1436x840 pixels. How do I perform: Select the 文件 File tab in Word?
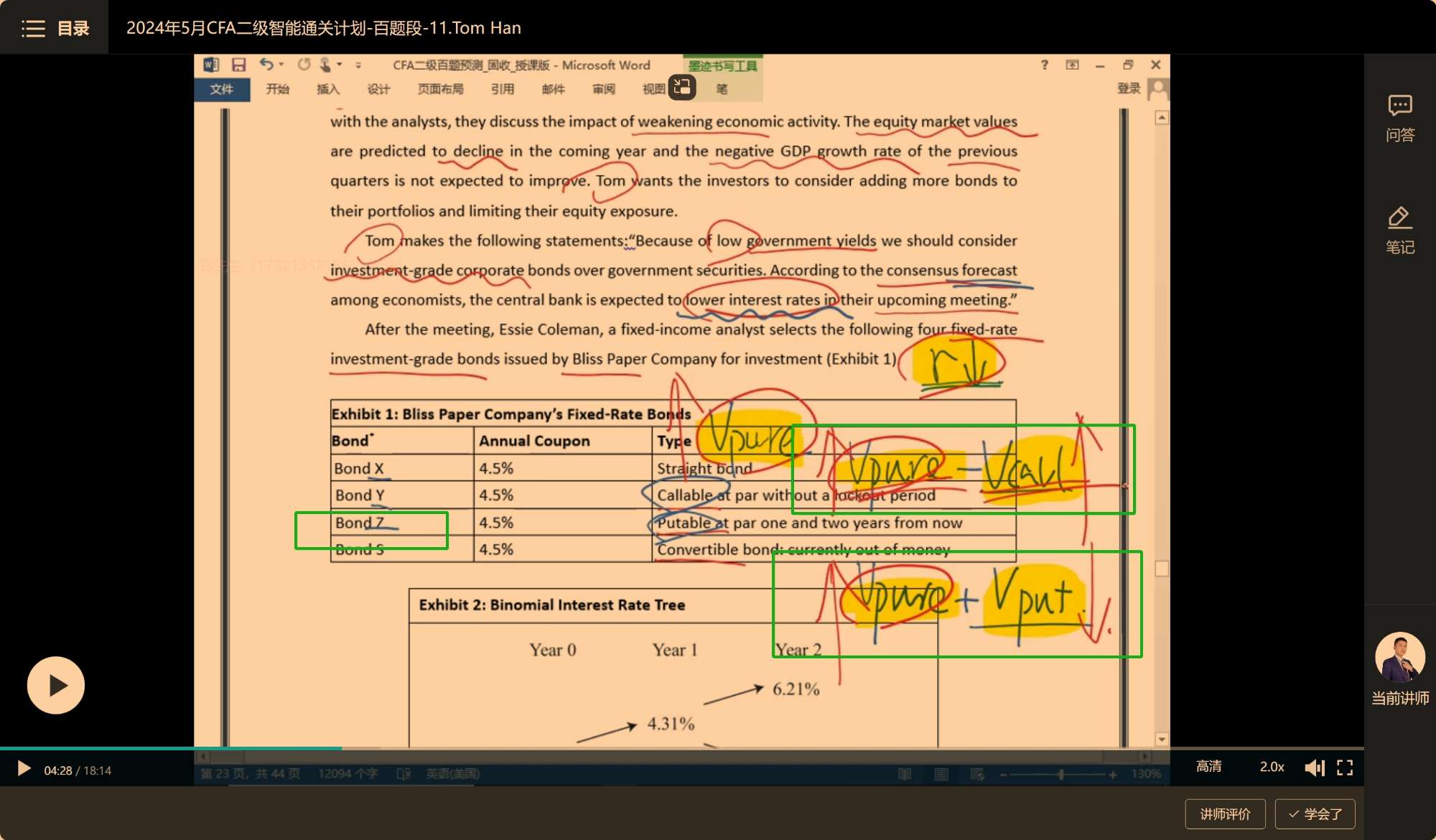tap(221, 89)
